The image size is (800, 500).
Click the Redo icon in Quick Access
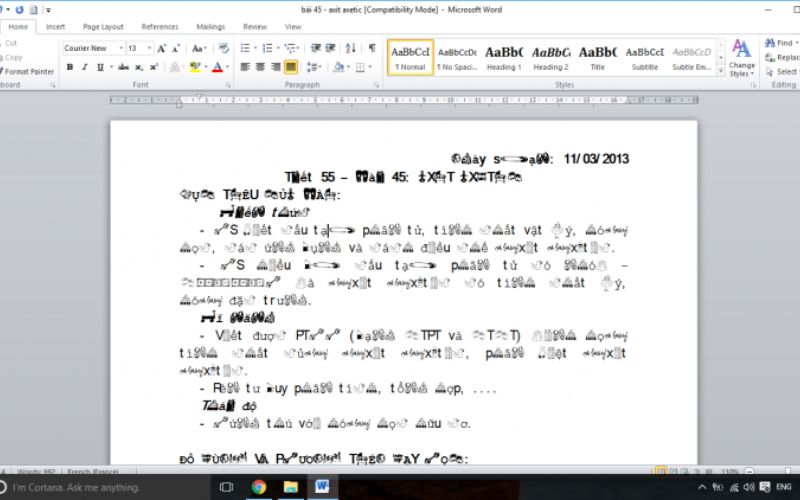tap(19, 10)
